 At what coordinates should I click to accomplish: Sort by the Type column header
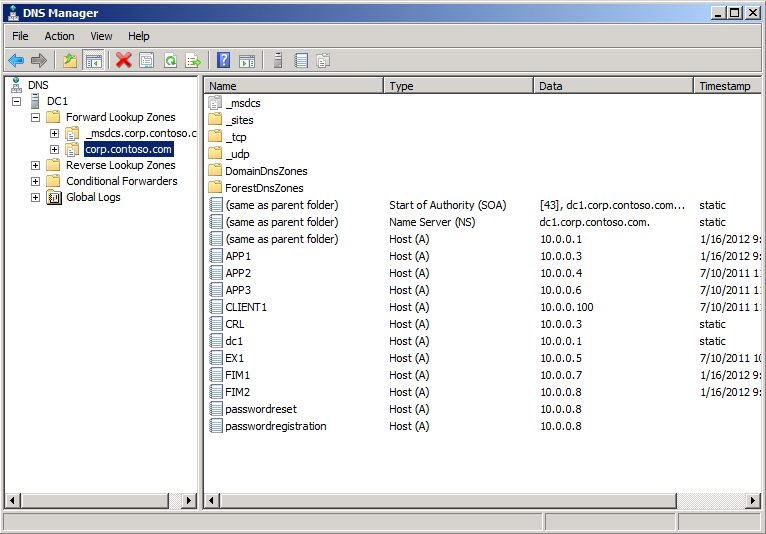pyautogui.click(x=458, y=86)
